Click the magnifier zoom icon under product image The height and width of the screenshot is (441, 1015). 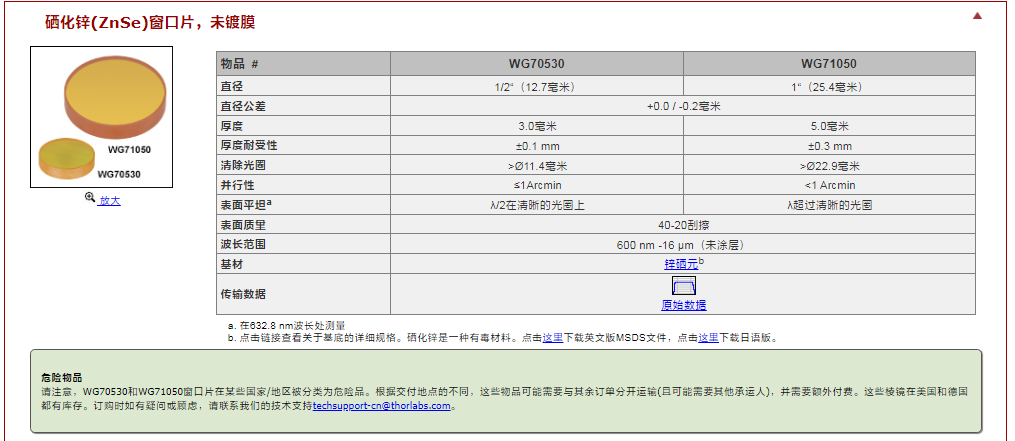point(90,199)
